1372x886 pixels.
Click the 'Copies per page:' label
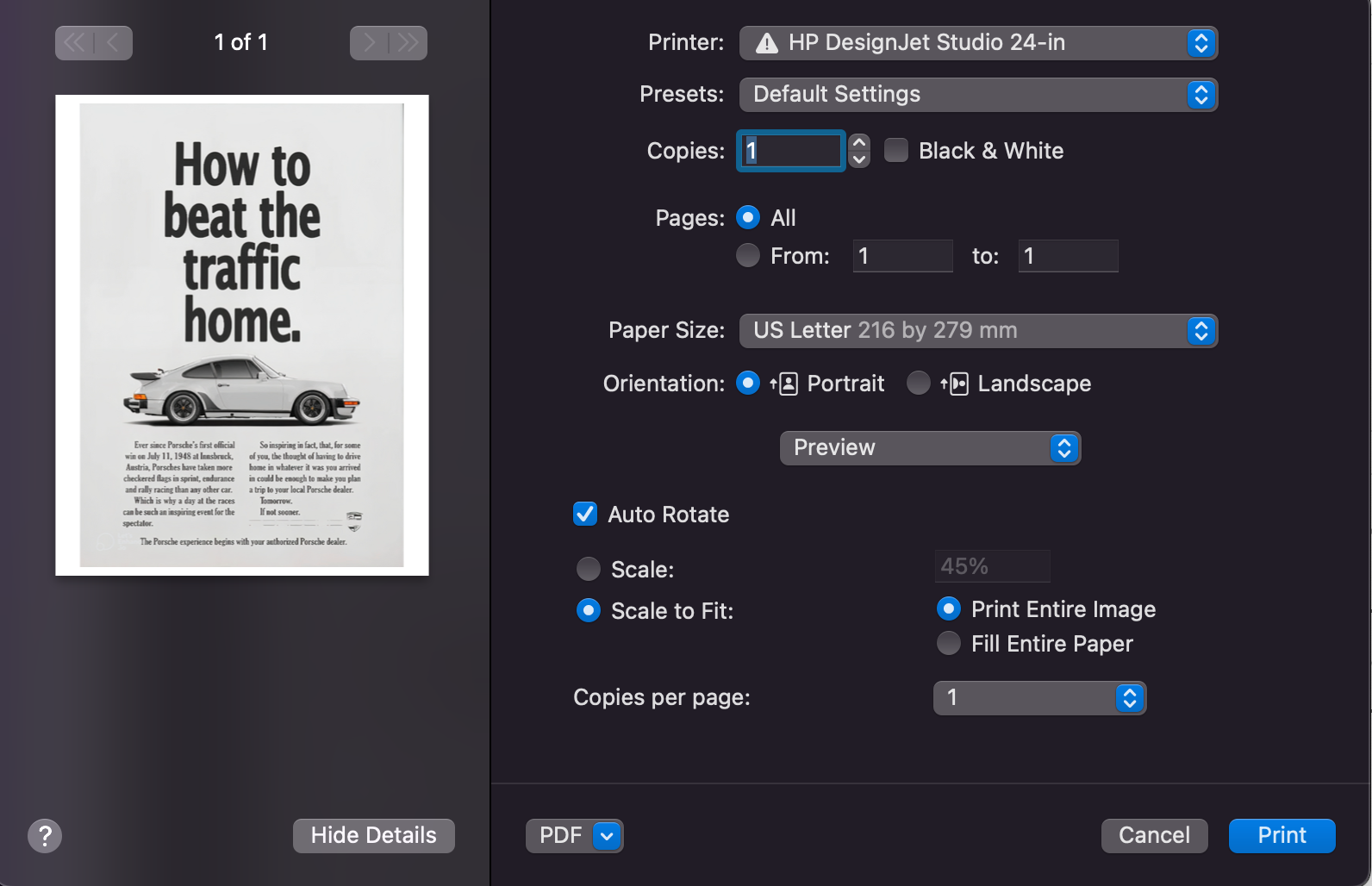click(662, 697)
